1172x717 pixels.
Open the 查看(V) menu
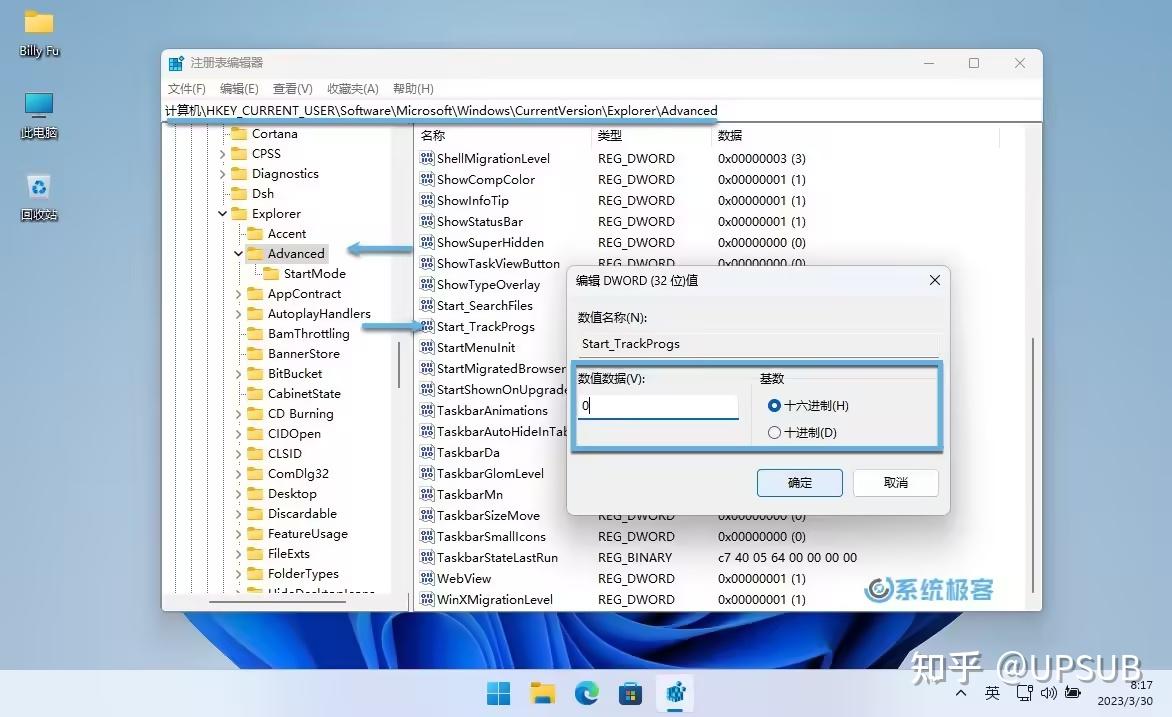point(292,88)
